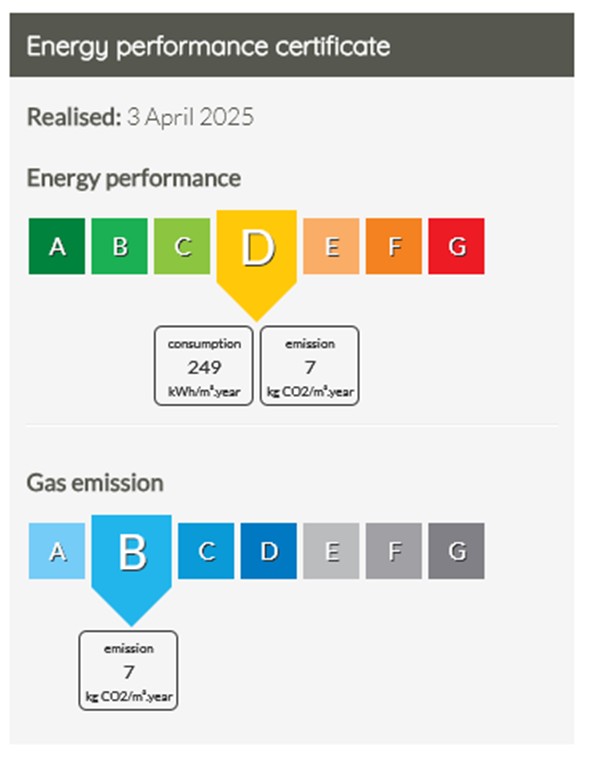Image resolution: width=600 pixels, height=778 pixels.
Task: Click the light orange E energy tile
Action: tap(331, 246)
